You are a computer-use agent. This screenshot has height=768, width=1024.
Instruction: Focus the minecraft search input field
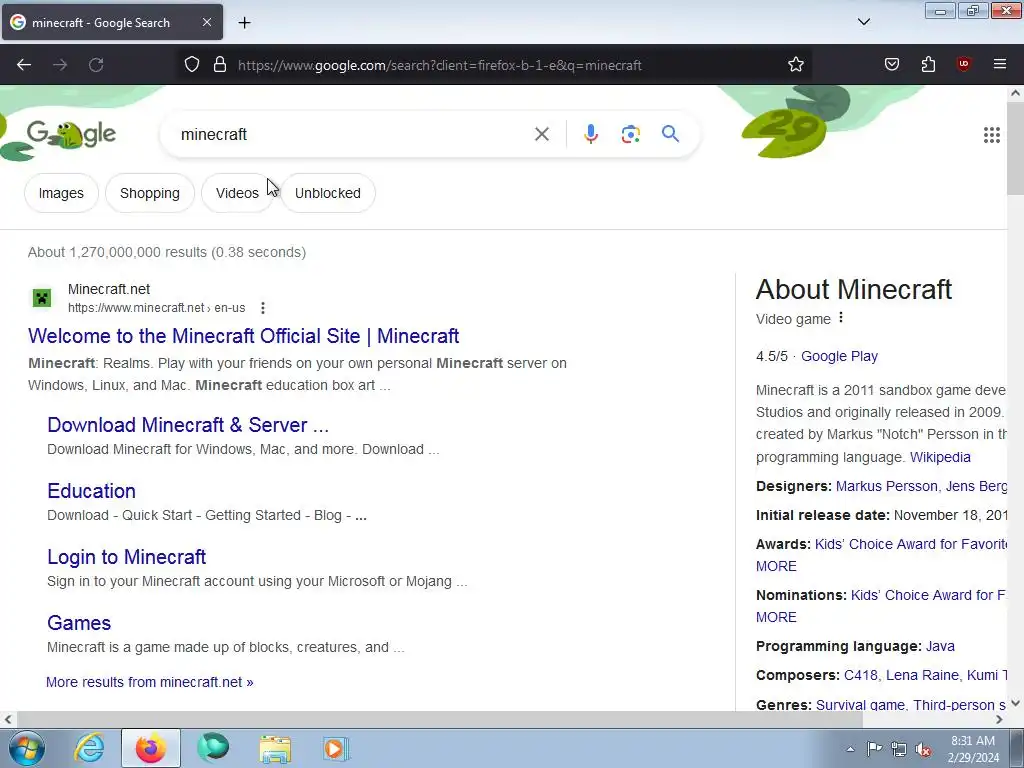click(353, 135)
